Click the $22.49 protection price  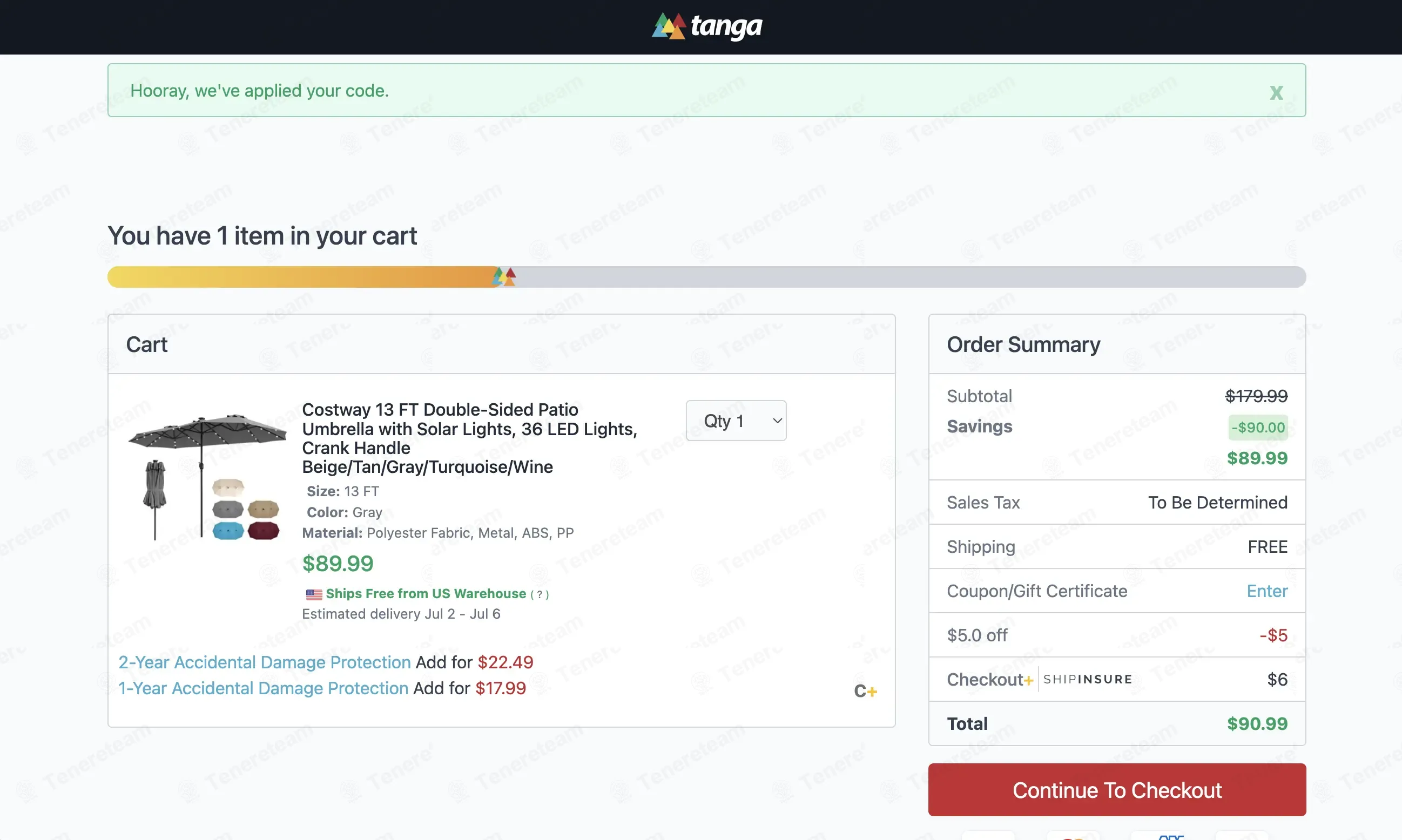[505, 662]
